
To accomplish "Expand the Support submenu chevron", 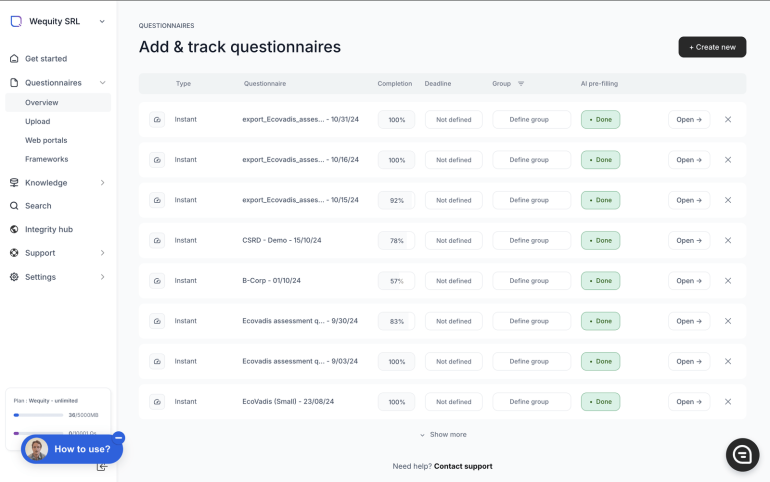I will pos(102,253).
